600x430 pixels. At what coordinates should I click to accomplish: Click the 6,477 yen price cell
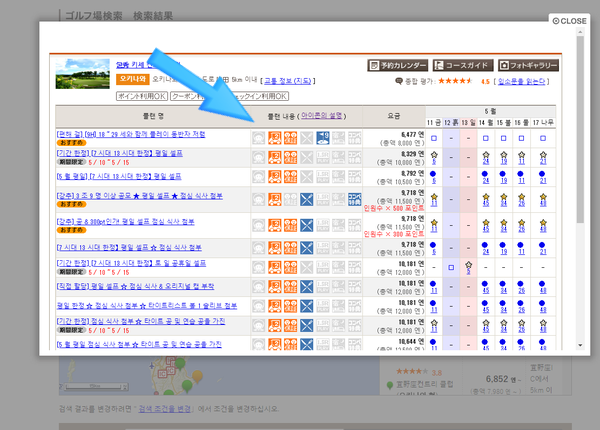pyautogui.click(x=394, y=138)
